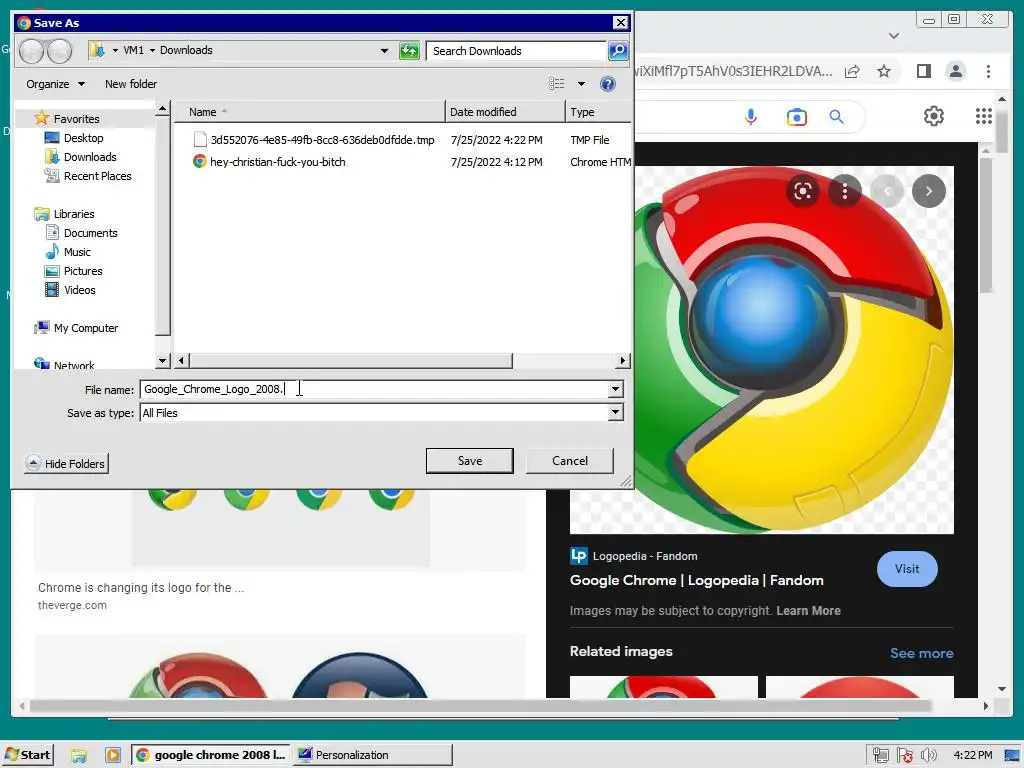This screenshot has width=1024, height=768.
Task: Click the Search Downloads field
Action: tap(516, 51)
